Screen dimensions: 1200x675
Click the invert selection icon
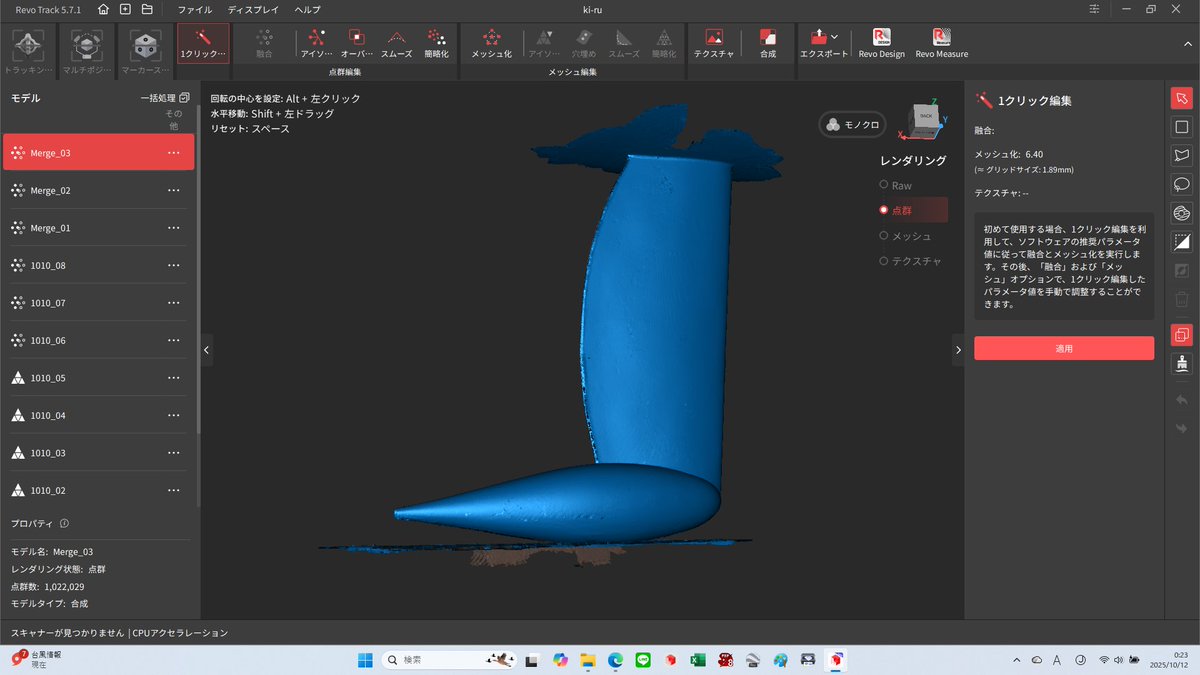tap(1181, 242)
